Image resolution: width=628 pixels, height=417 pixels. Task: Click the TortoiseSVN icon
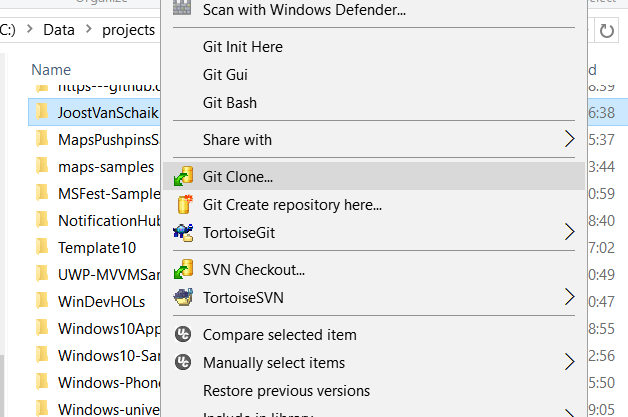[x=183, y=297]
